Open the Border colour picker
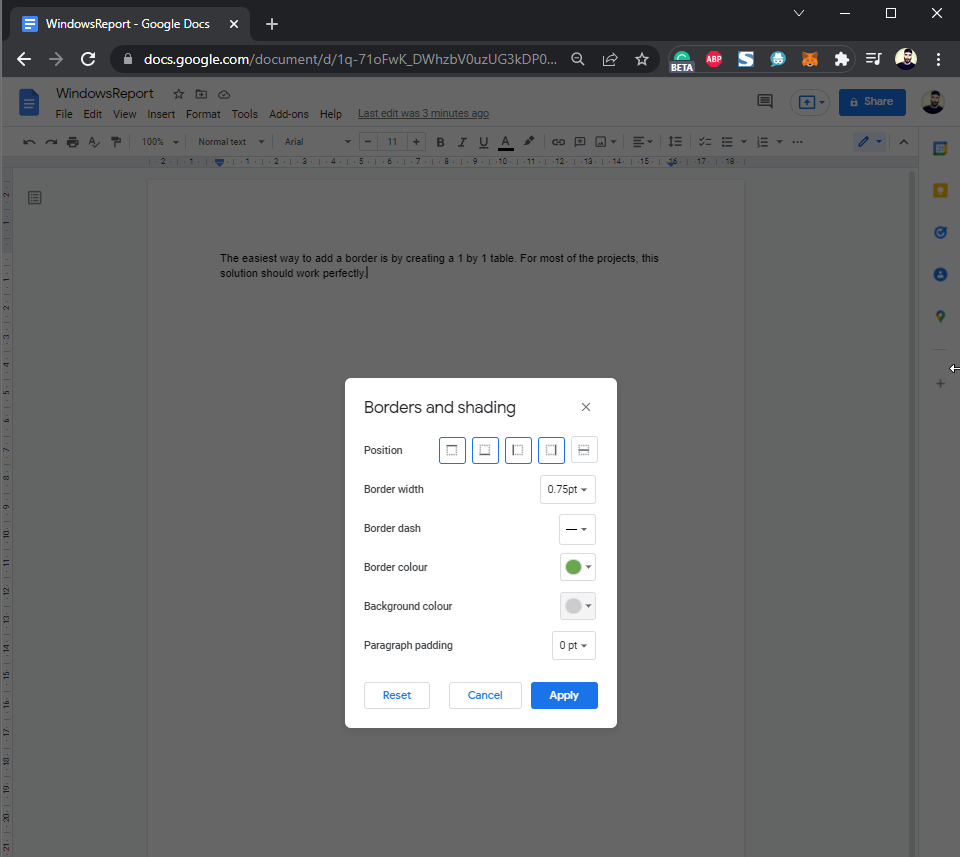Screen dimensions: 960x857 coord(577,567)
